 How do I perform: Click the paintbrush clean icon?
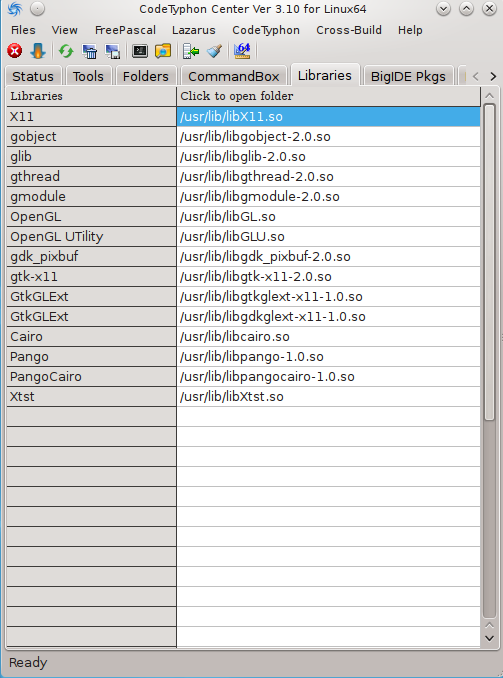[x=215, y=51]
